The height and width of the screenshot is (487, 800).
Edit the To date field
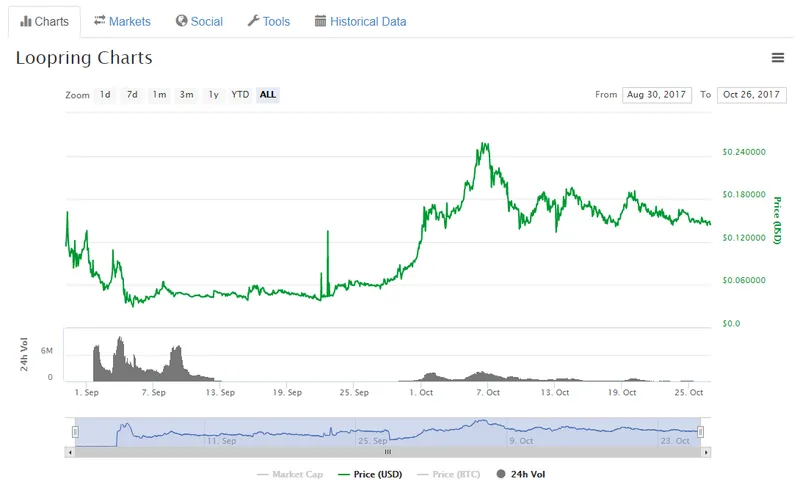pyautogui.click(x=752, y=95)
